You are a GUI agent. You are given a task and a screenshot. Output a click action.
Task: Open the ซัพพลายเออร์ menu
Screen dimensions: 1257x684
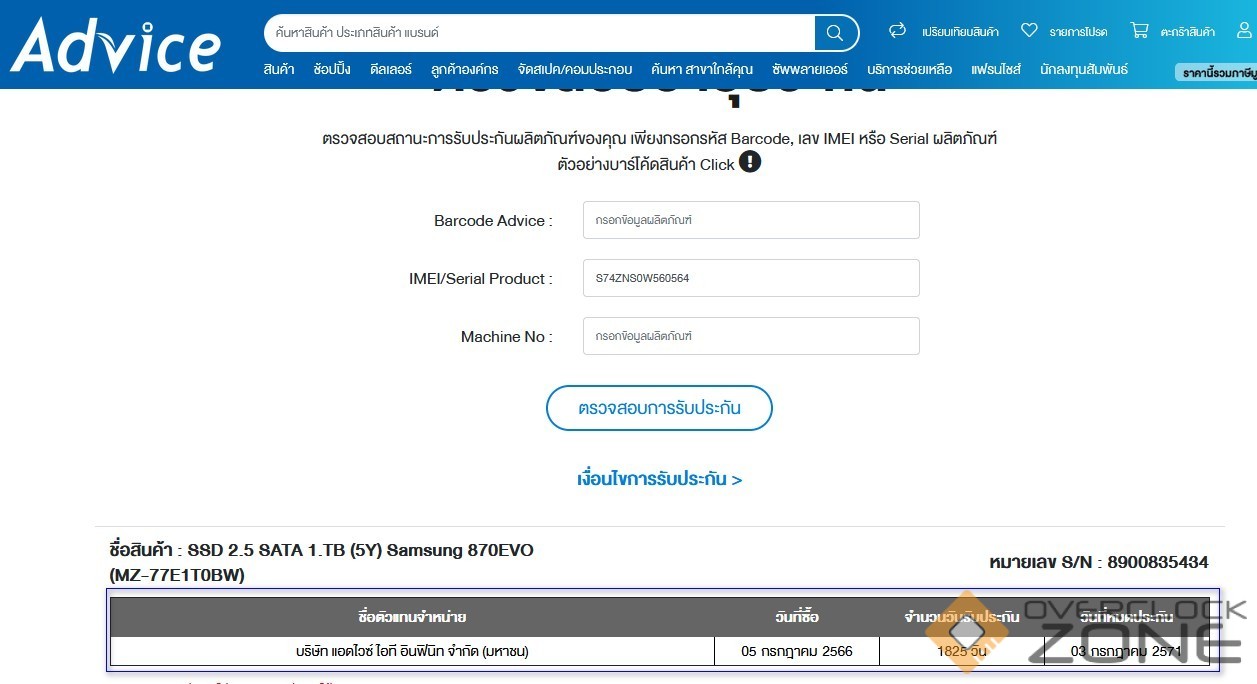[x=810, y=70]
